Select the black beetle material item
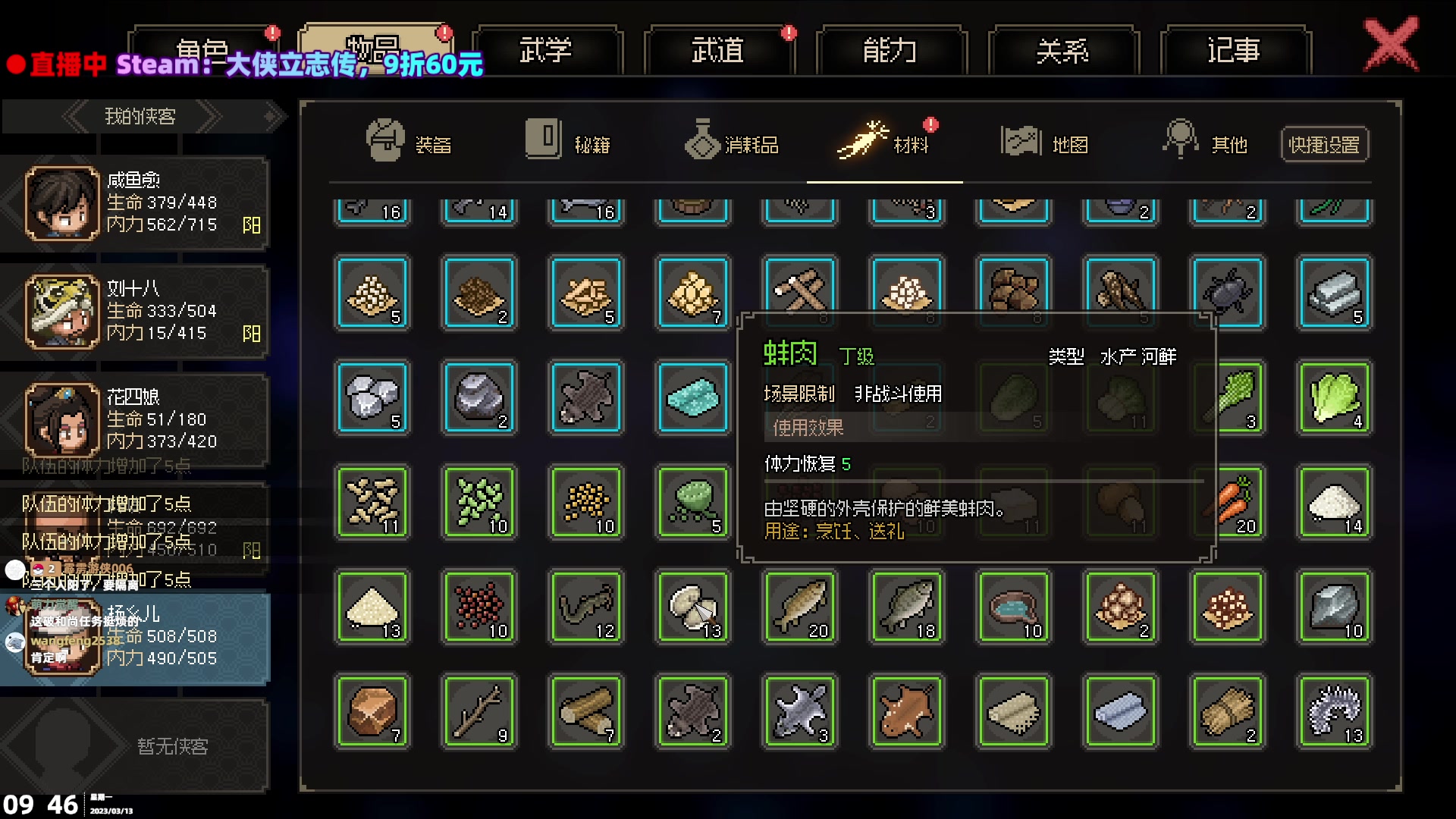 (1228, 293)
